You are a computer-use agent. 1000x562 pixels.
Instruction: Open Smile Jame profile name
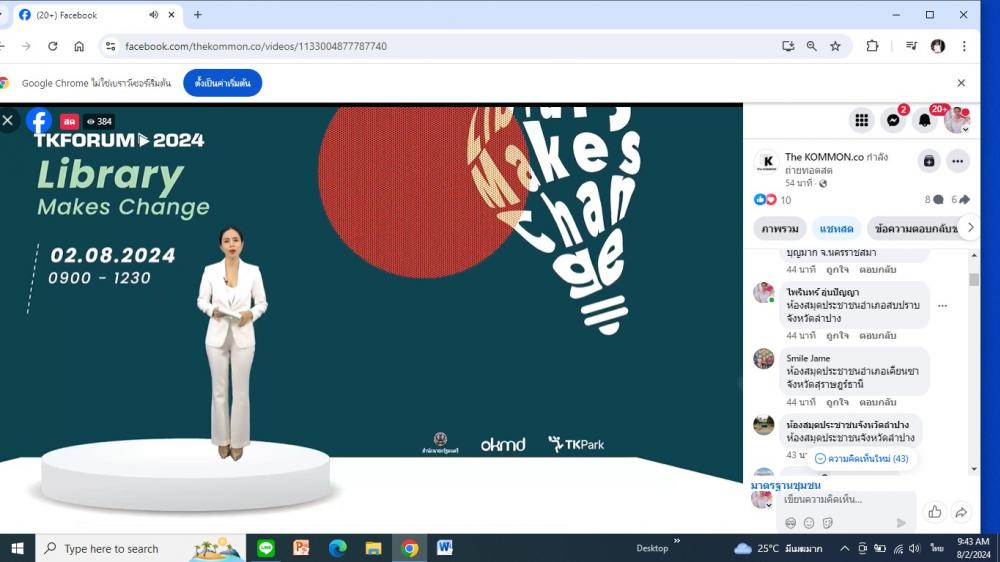point(808,359)
